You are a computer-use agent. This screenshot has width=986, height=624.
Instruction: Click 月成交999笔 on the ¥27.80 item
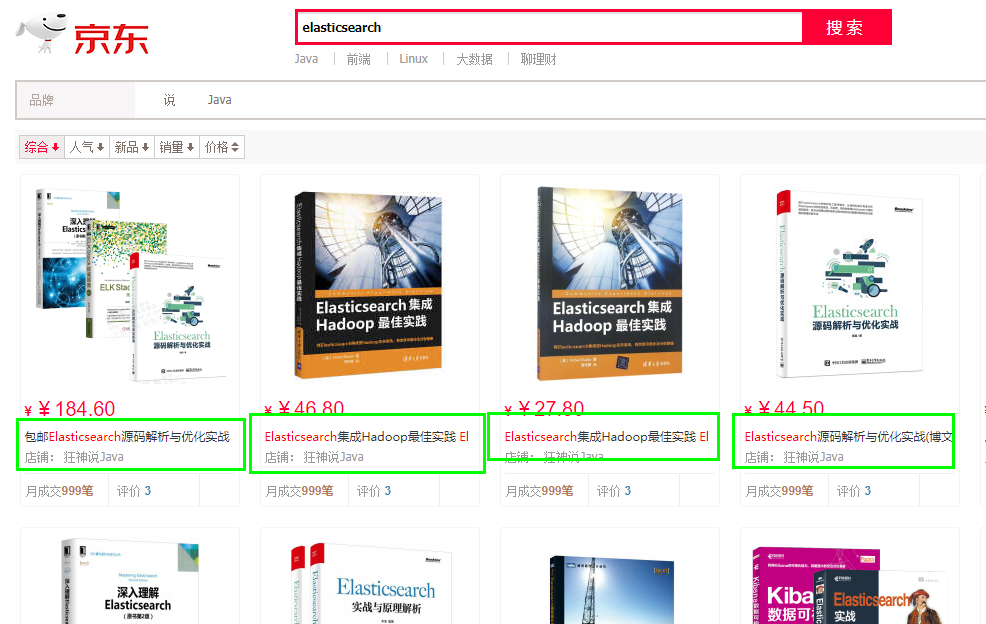pos(540,491)
